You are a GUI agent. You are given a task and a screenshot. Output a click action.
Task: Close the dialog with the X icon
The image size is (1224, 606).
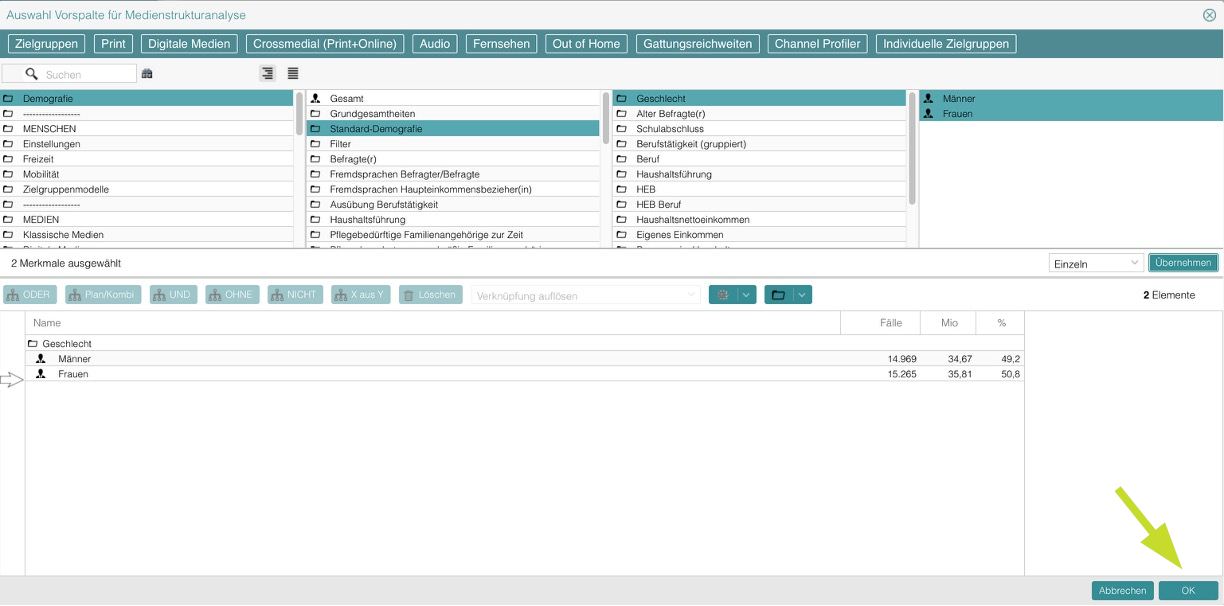coord(1209,15)
